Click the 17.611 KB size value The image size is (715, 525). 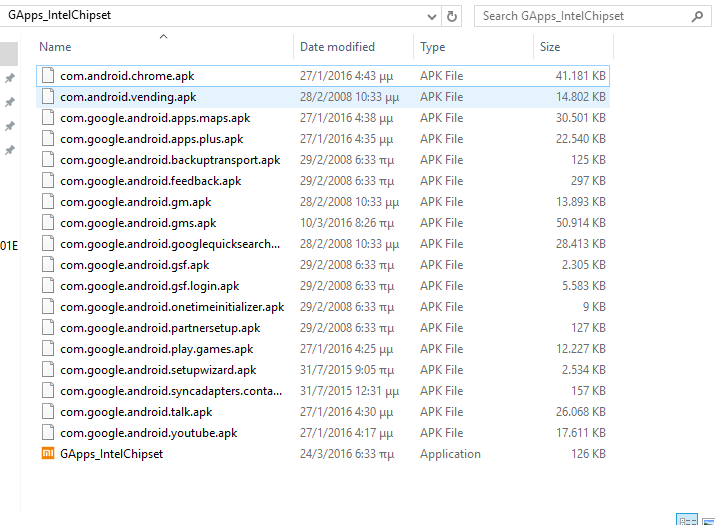click(x=580, y=432)
